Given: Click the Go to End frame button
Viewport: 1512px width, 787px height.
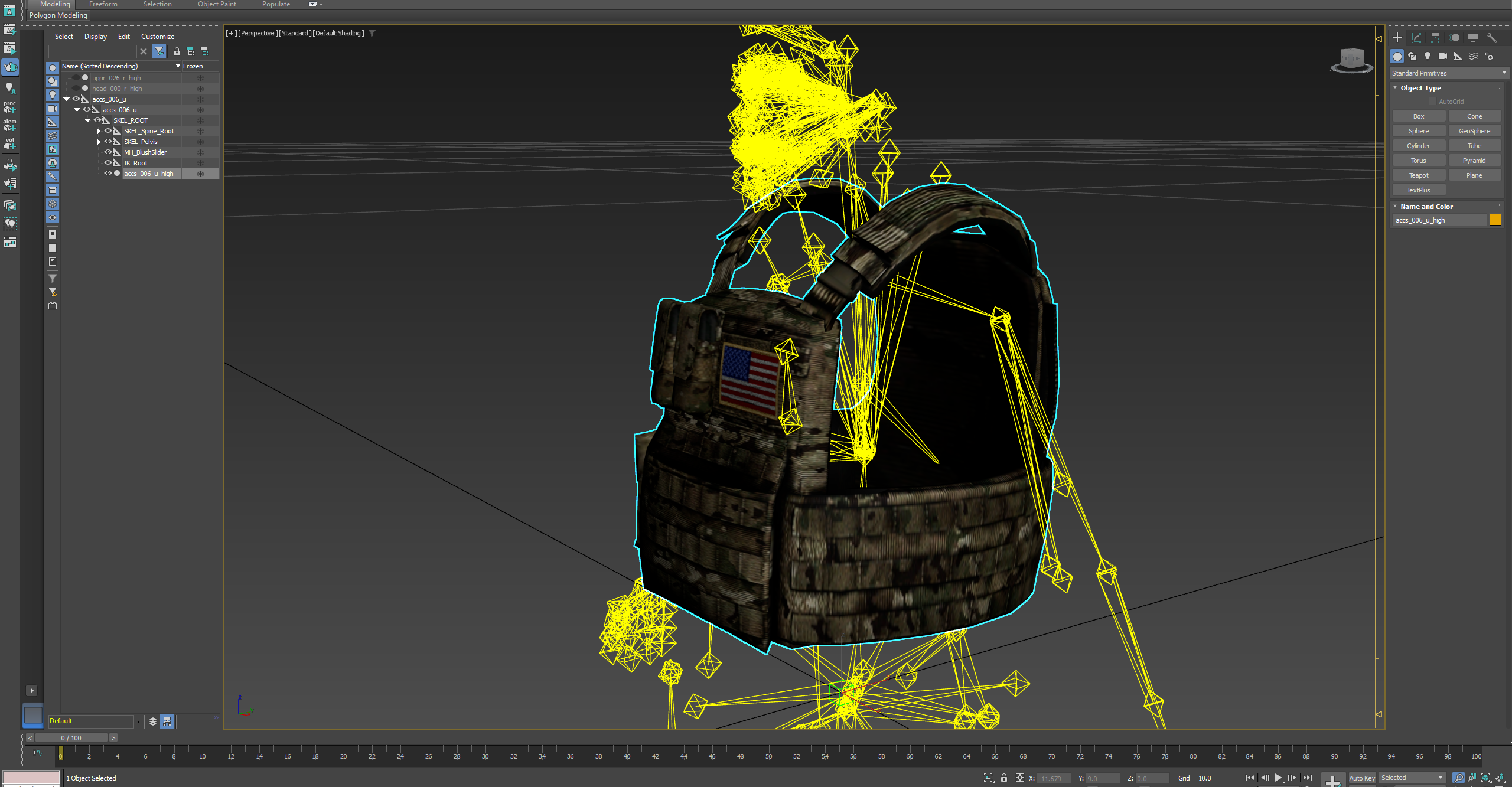Looking at the screenshot, I should point(1307,778).
